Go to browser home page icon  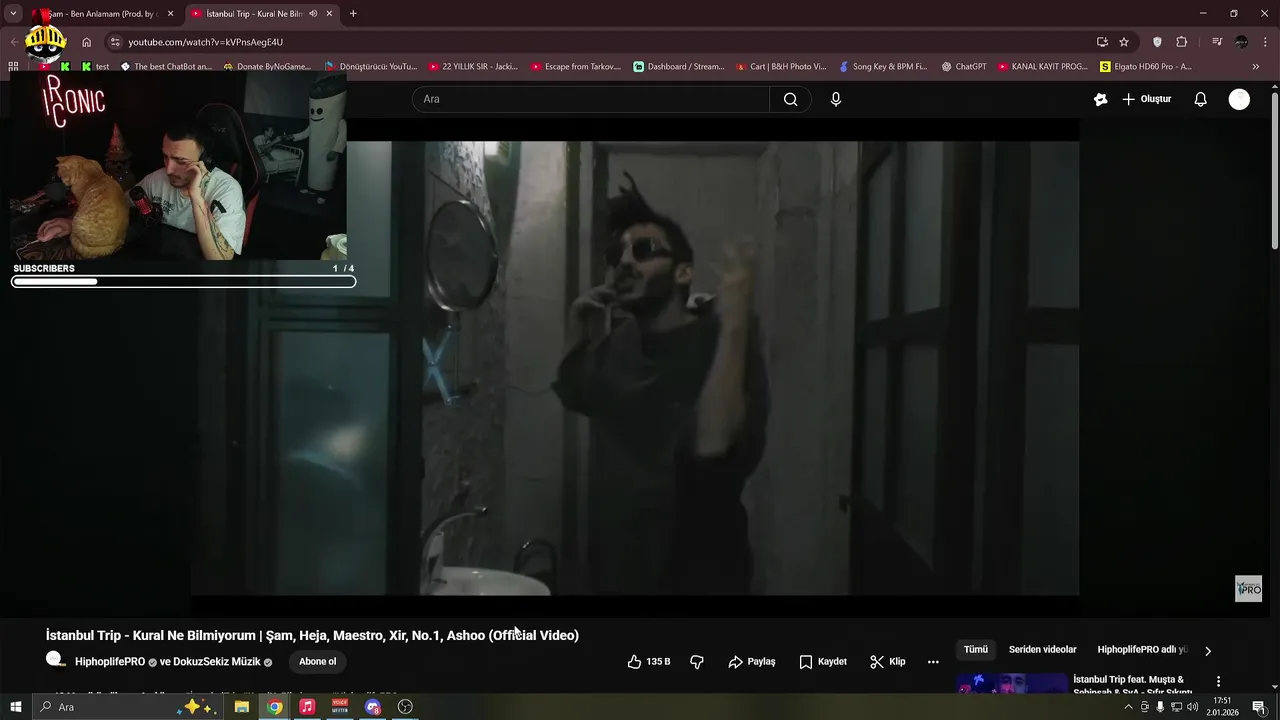click(x=87, y=42)
